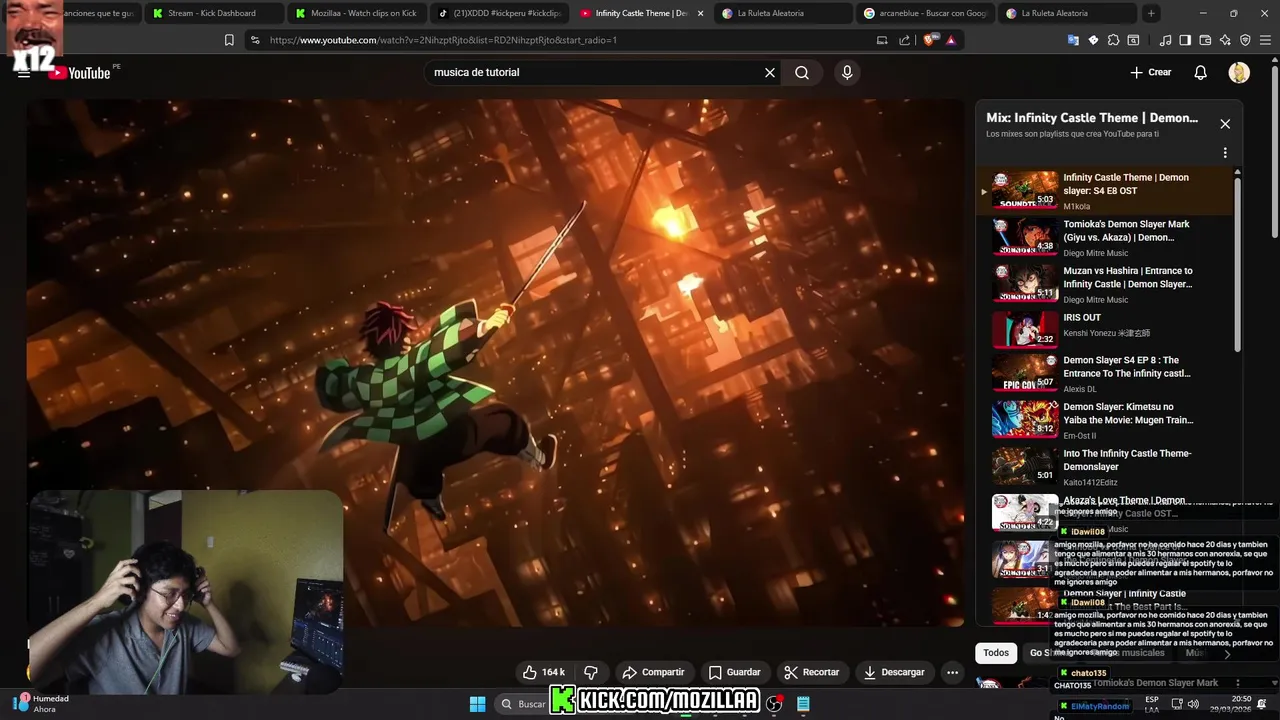Open the taskbar volume control
The height and width of the screenshot is (720, 1280).
1193,704
